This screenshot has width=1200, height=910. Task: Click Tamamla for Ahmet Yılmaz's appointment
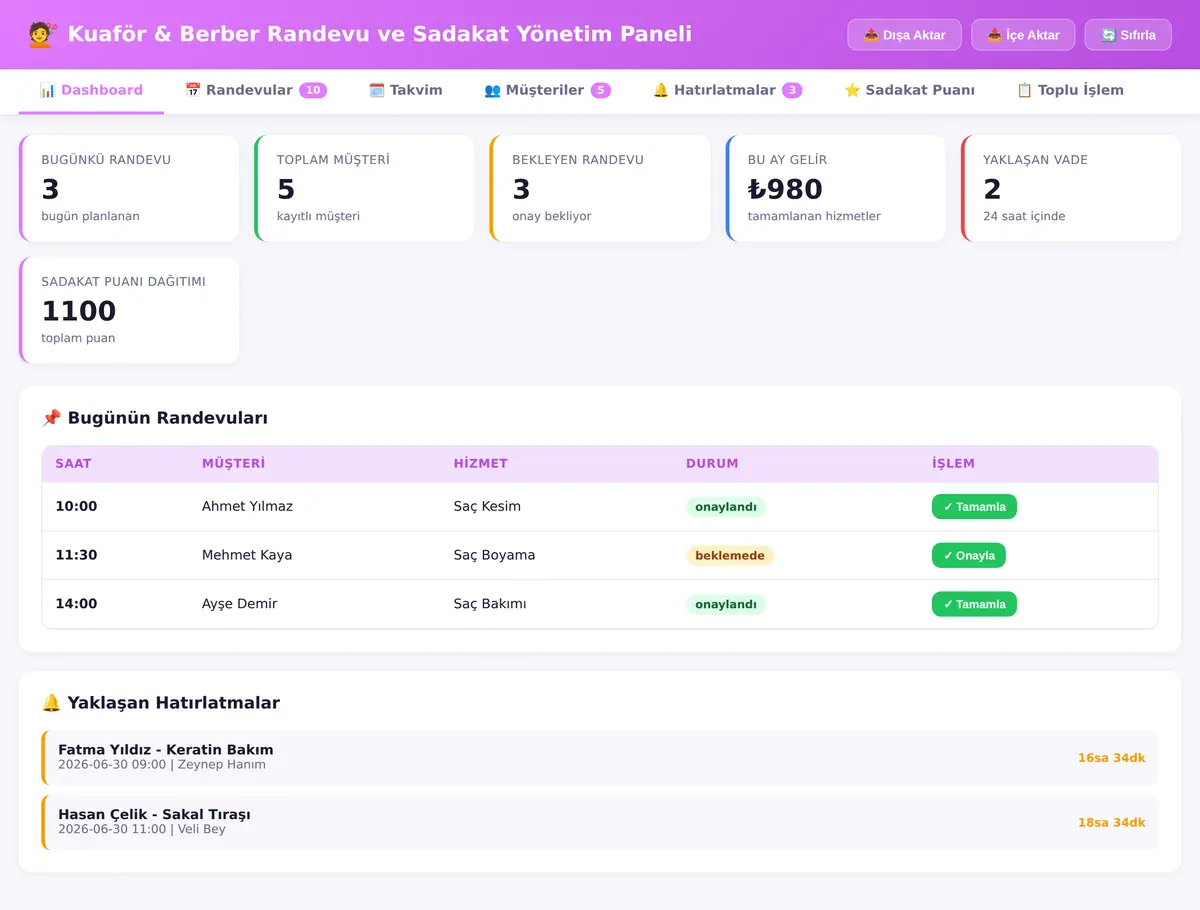pyautogui.click(x=974, y=507)
